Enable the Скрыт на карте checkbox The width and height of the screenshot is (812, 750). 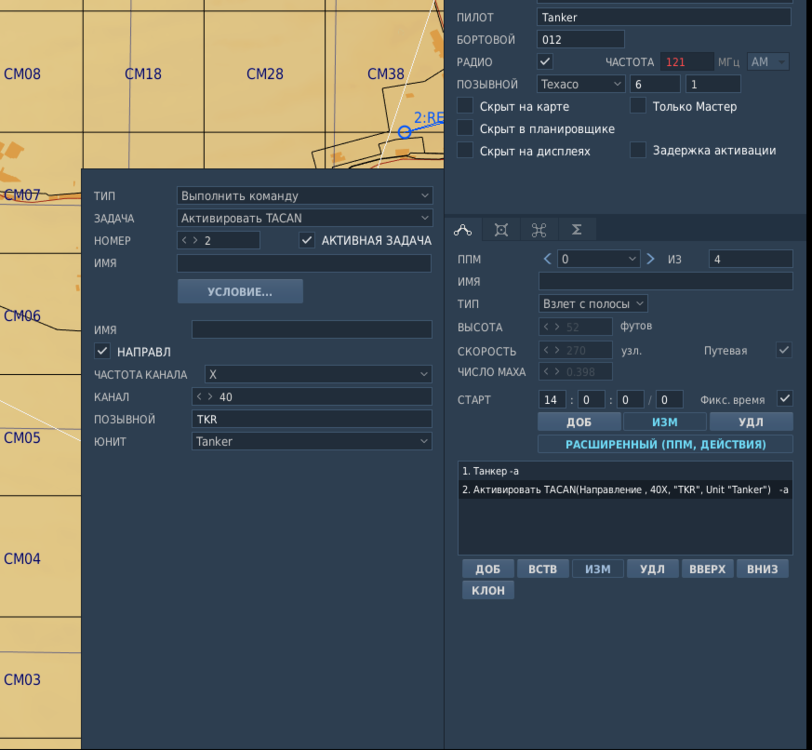coord(465,106)
